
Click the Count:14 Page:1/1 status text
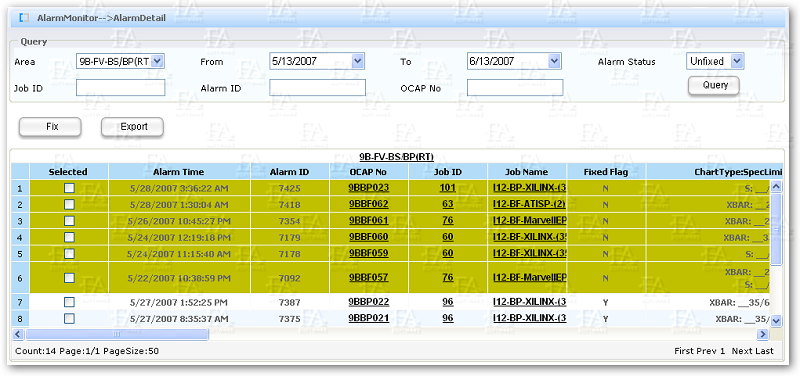(x=87, y=351)
